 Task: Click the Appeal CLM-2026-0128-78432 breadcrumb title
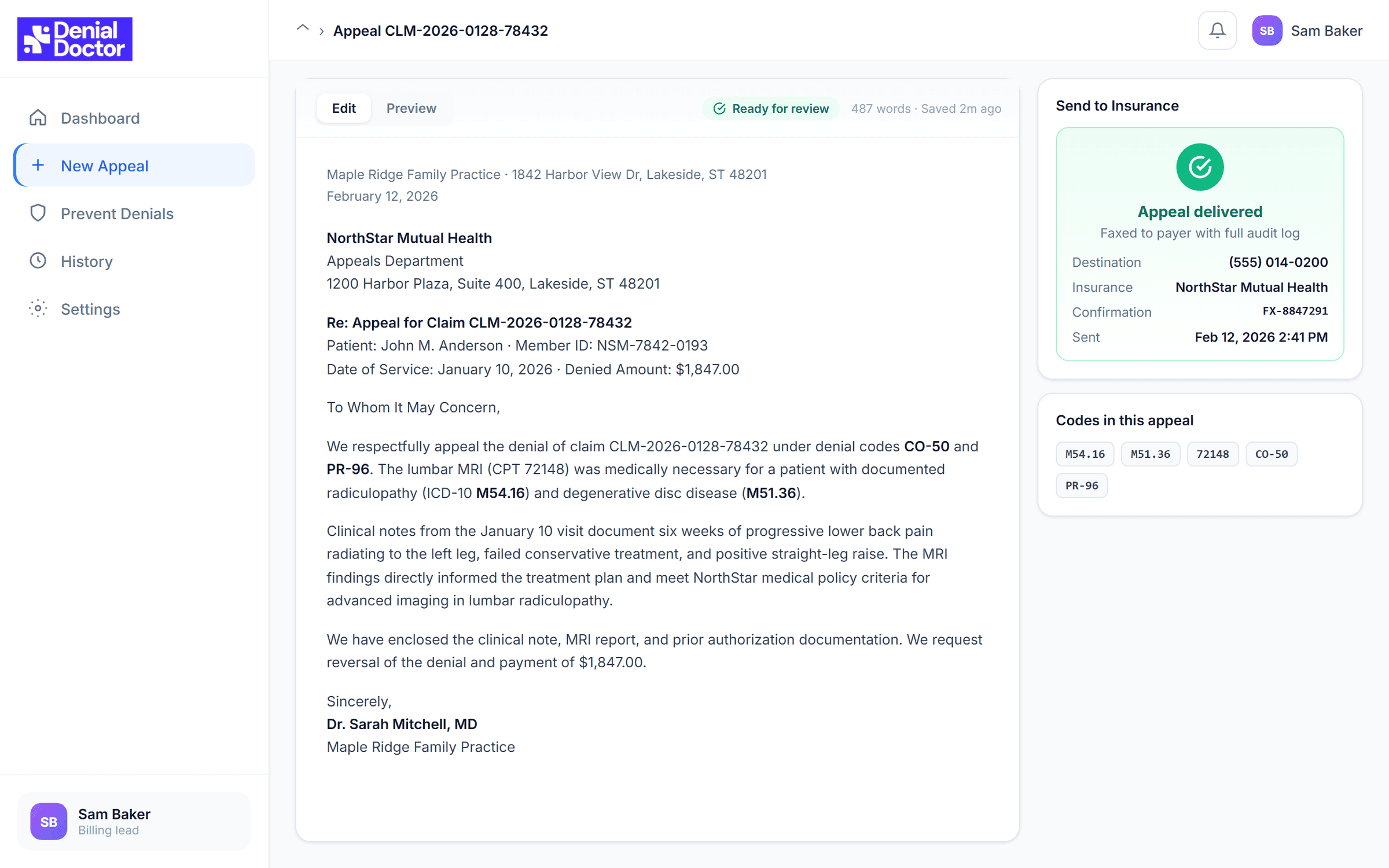pos(440,31)
